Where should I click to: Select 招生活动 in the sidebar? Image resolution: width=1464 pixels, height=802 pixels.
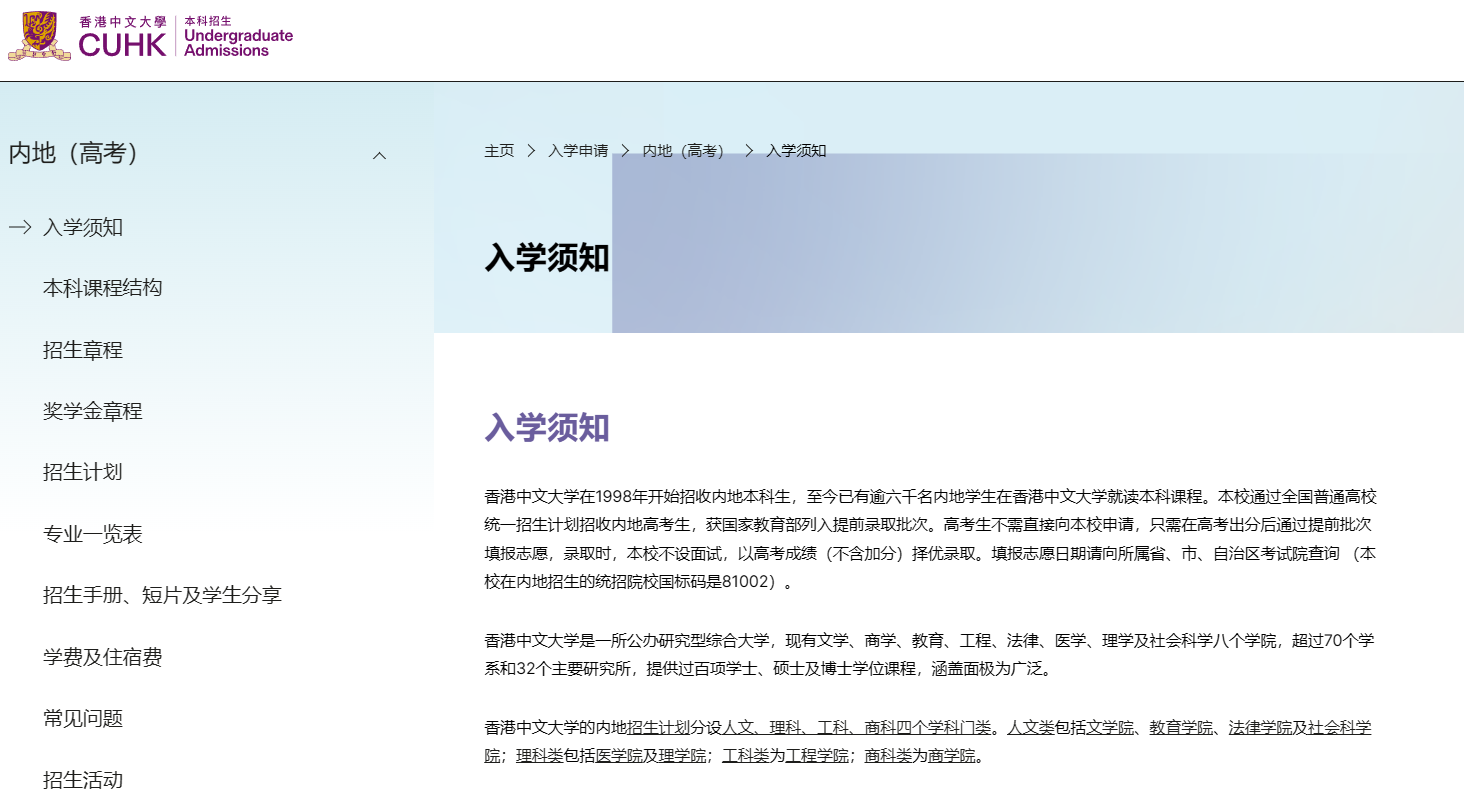82,780
